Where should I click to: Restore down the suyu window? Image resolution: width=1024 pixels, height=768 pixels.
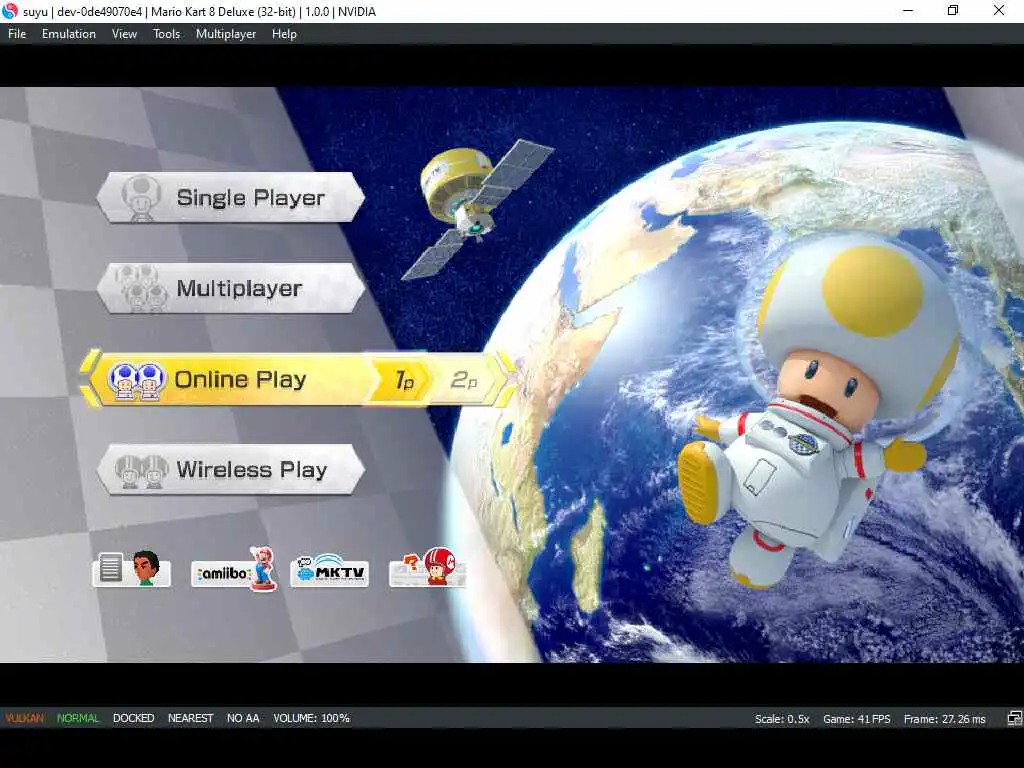click(x=953, y=10)
